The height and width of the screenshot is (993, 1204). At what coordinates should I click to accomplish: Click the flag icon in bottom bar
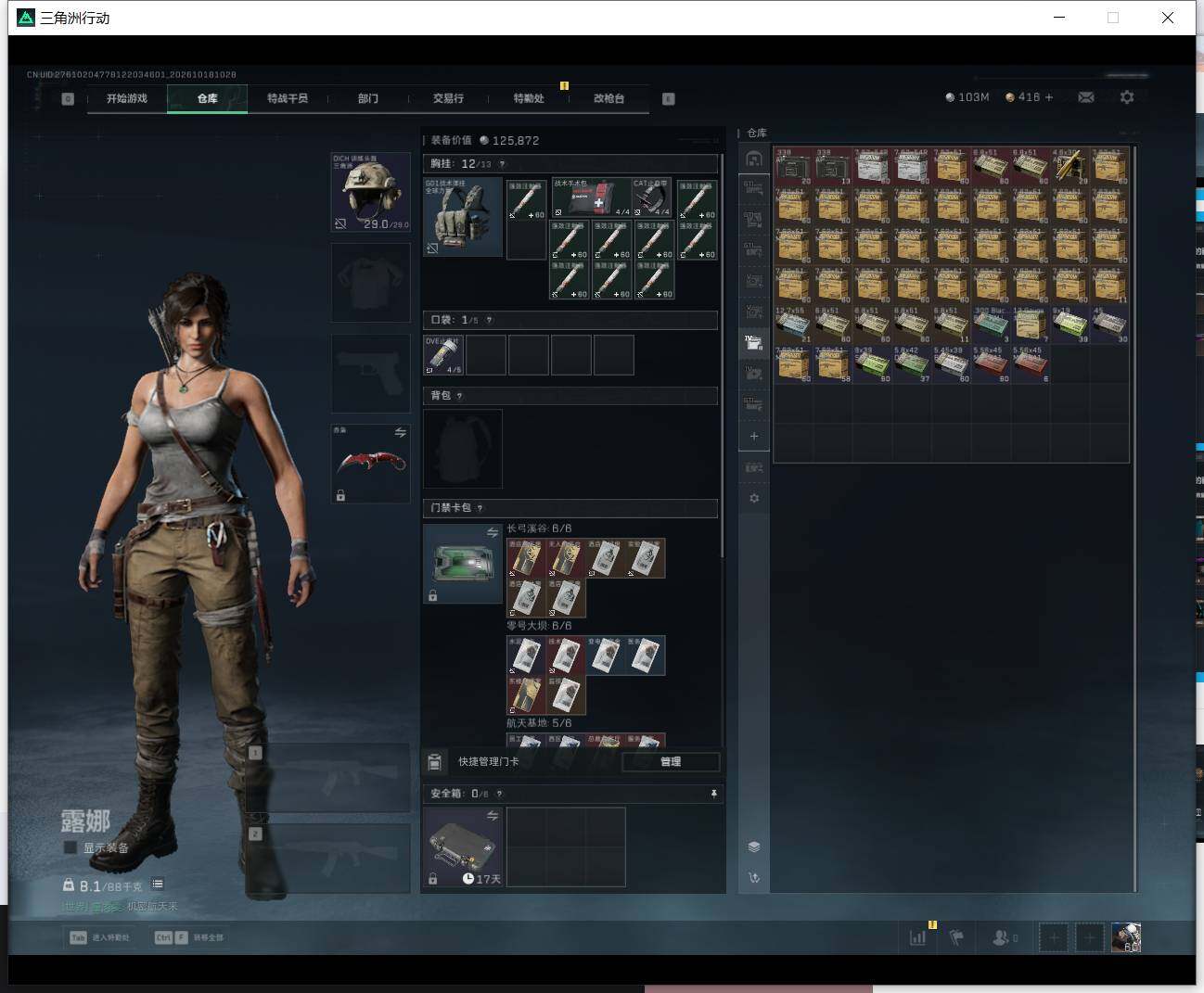point(956,937)
